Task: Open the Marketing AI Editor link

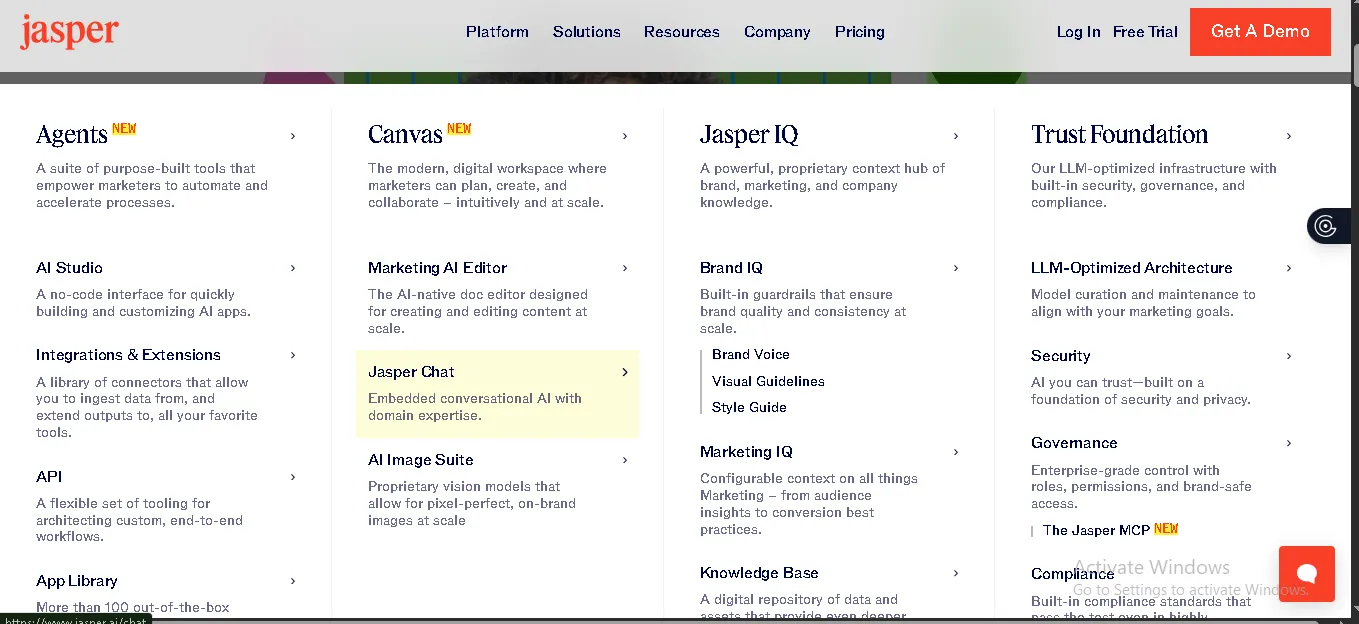Action: pos(437,268)
